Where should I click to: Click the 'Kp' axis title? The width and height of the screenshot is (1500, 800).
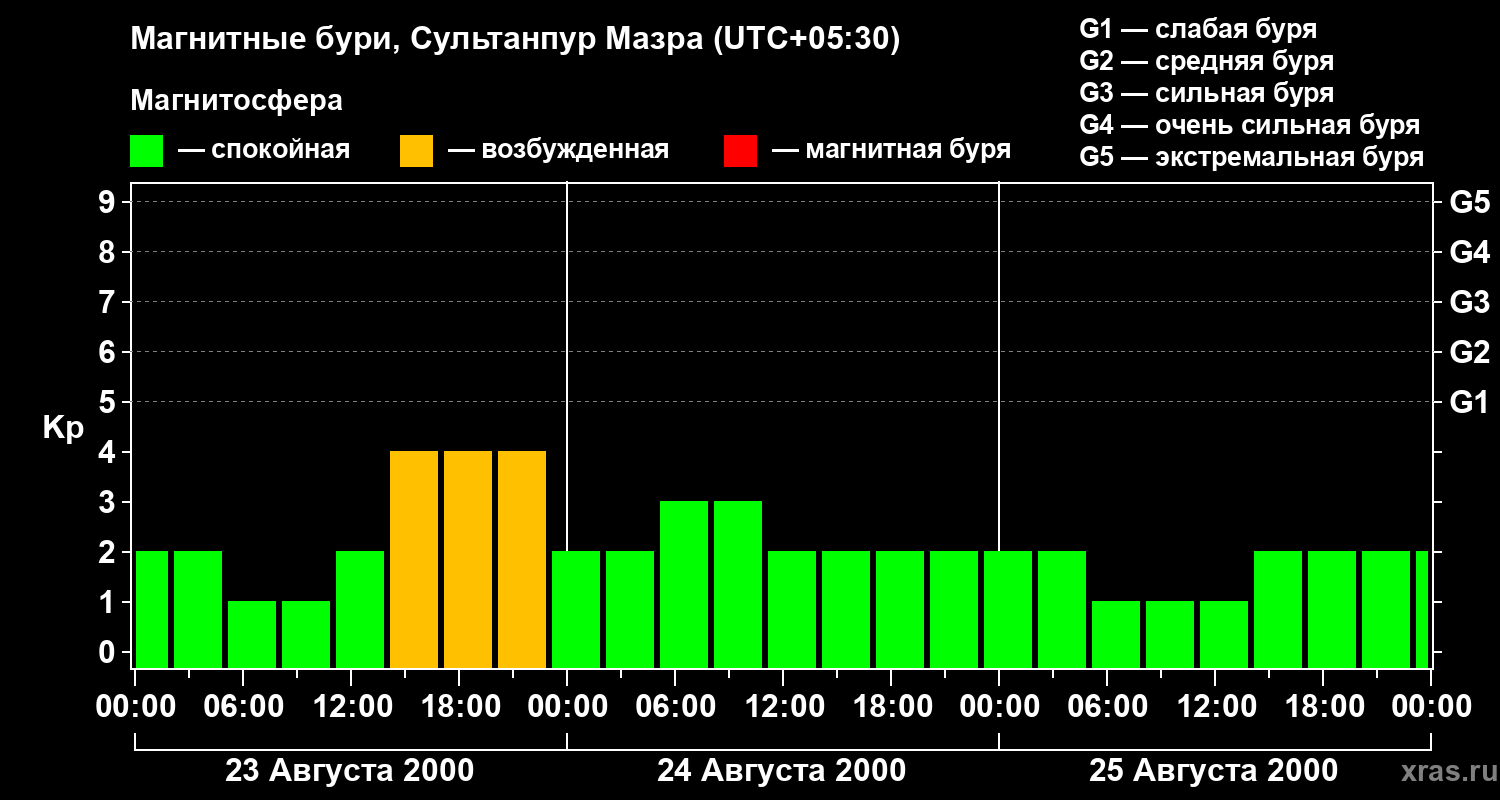pos(63,428)
